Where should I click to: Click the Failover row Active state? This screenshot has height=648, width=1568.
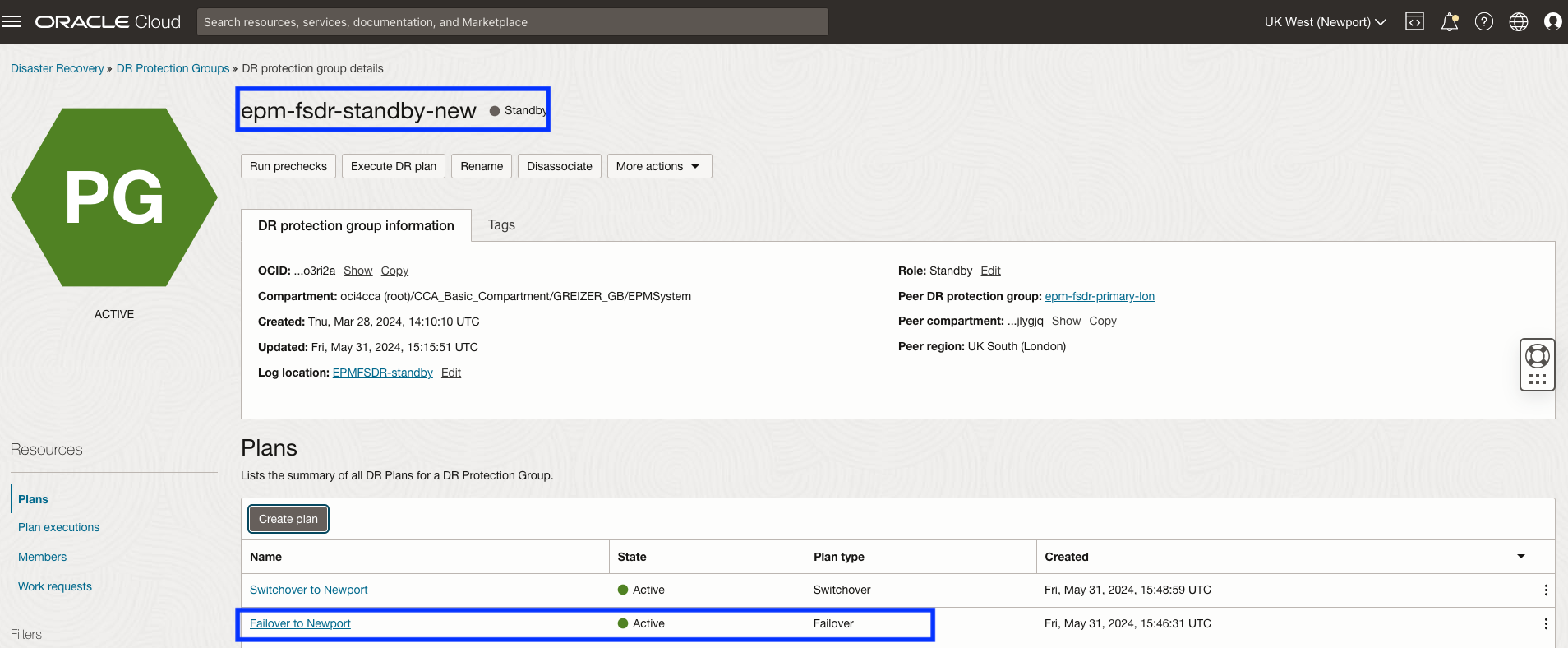(x=641, y=623)
